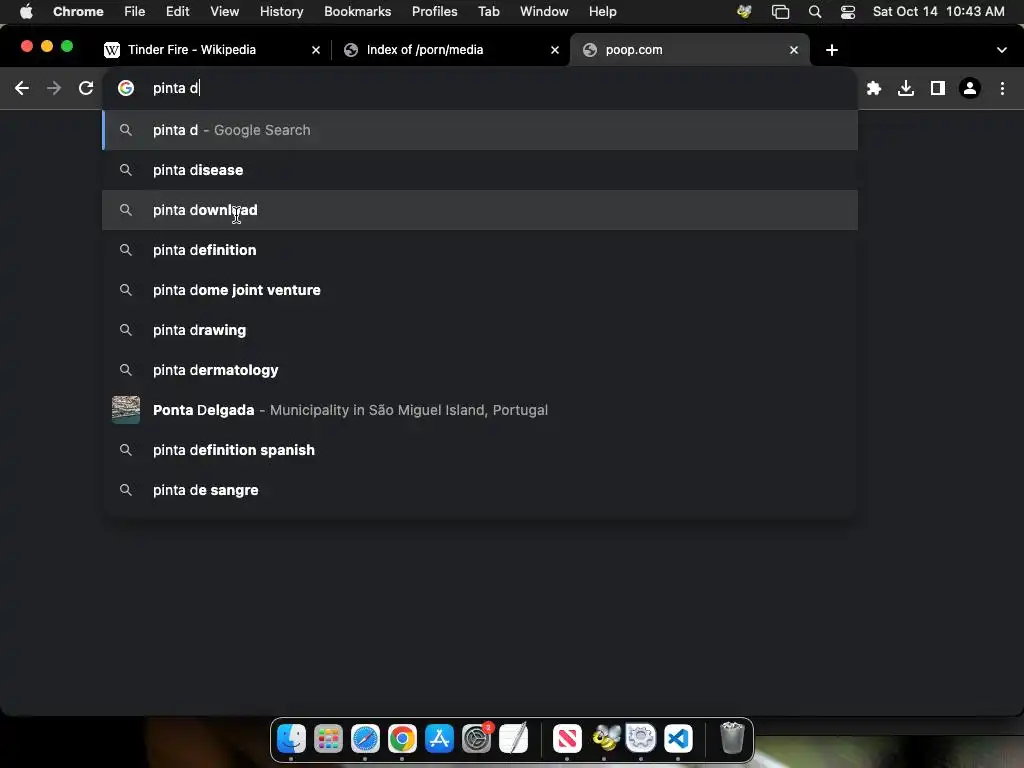
Task: Click the search icon beside 'pinta drawing'
Action: click(x=126, y=330)
